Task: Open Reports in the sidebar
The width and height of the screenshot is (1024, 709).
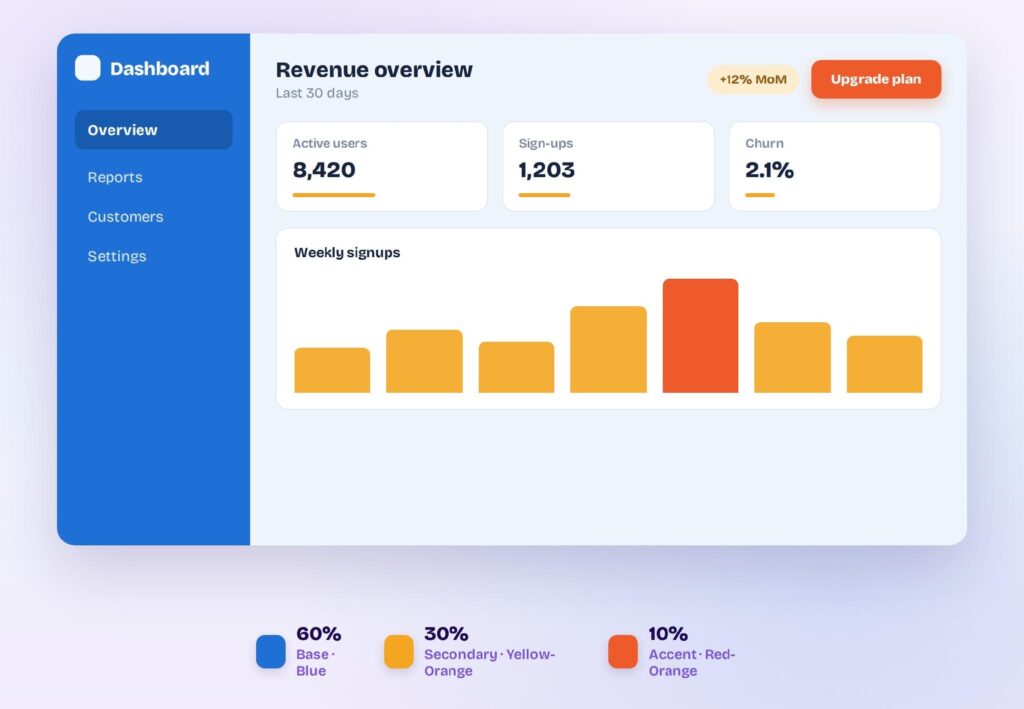Action: 115,177
